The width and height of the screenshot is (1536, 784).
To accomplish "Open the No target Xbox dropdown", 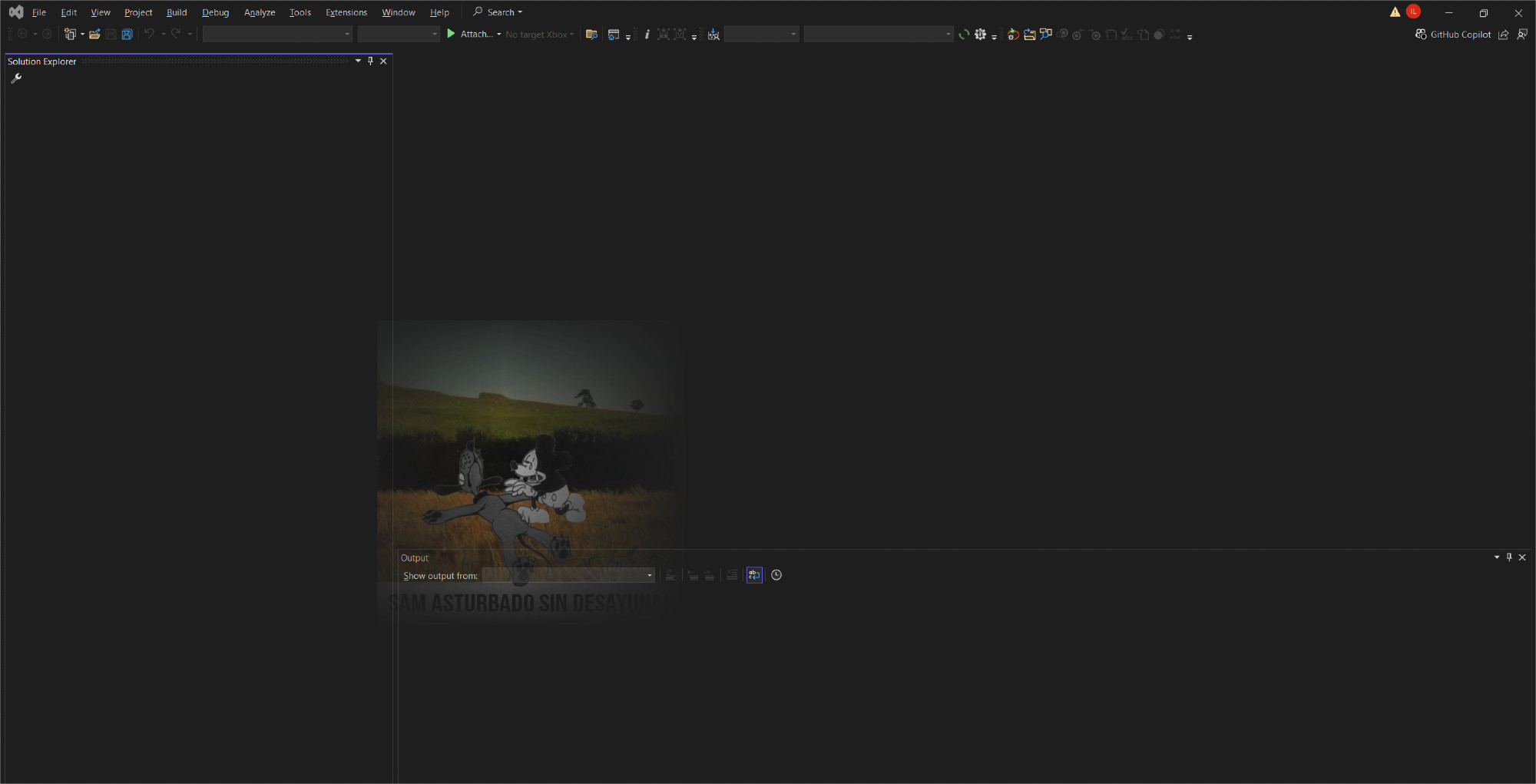I will tap(539, 35).
